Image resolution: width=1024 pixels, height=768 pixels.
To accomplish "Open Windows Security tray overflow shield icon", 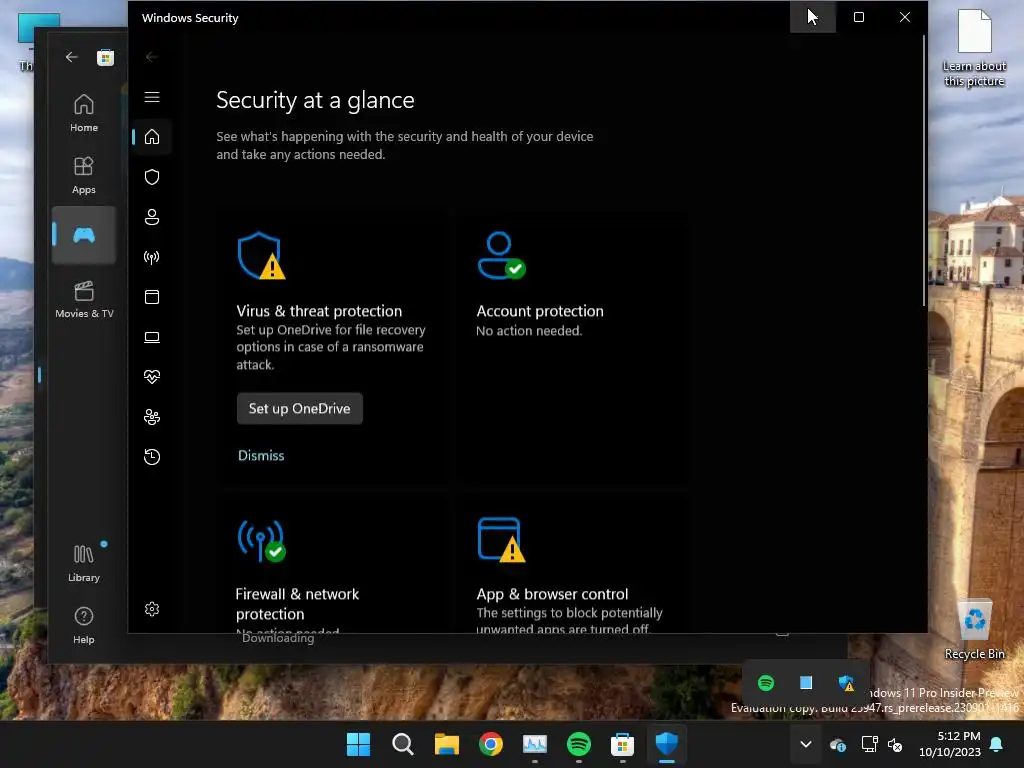I will coord(846,683).
